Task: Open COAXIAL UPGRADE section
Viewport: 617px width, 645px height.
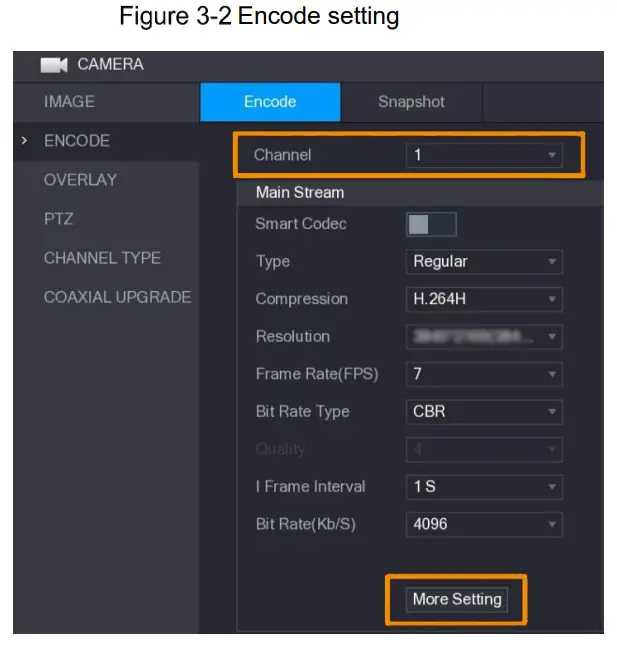Action: (117, 297)
